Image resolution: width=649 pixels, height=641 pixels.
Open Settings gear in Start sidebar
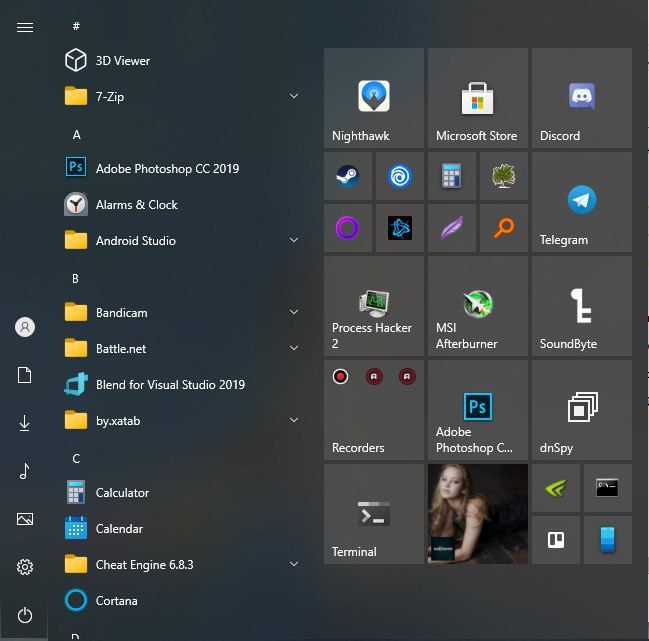tap(25, 567)
